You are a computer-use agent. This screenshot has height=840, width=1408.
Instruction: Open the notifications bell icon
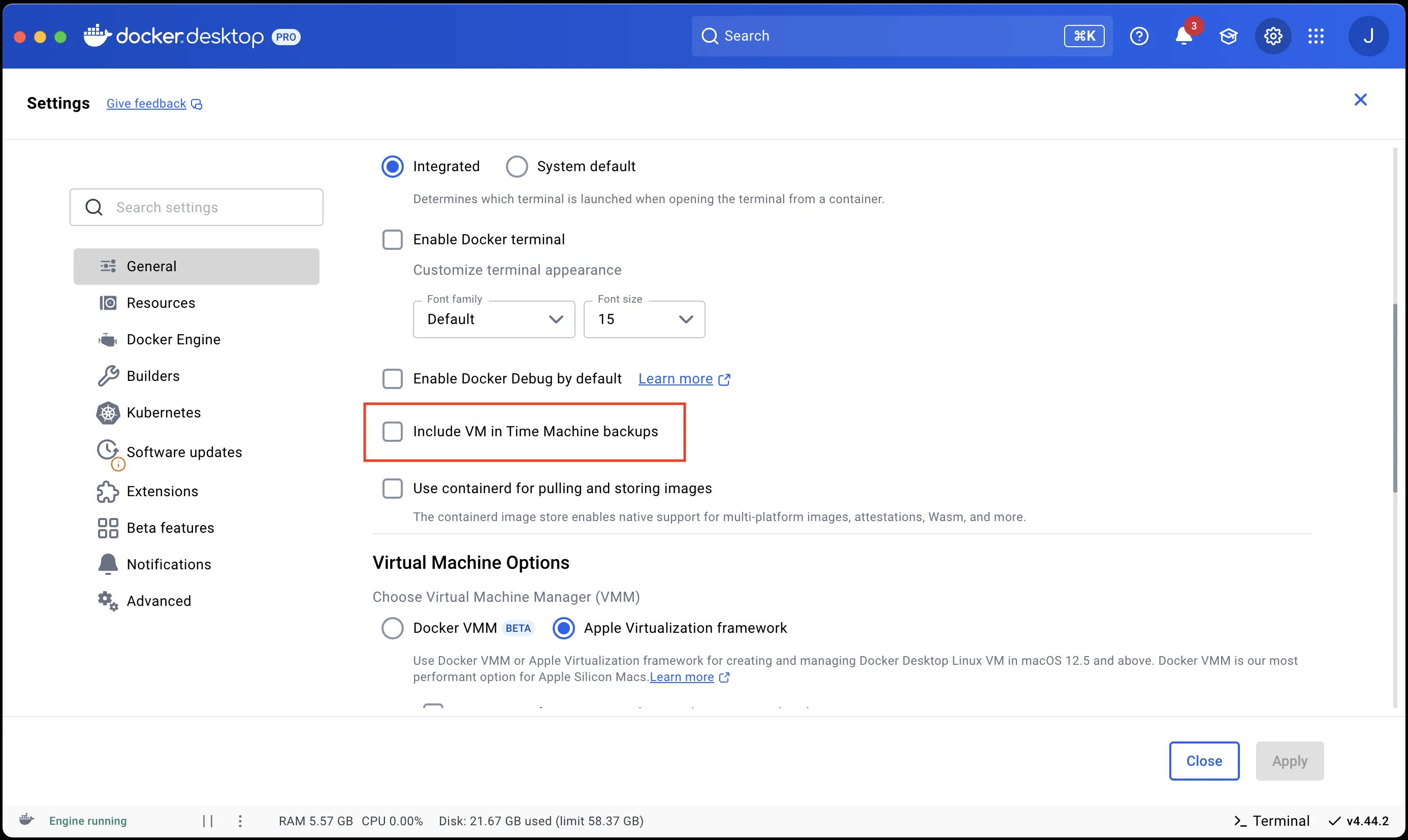[1183, 36]
